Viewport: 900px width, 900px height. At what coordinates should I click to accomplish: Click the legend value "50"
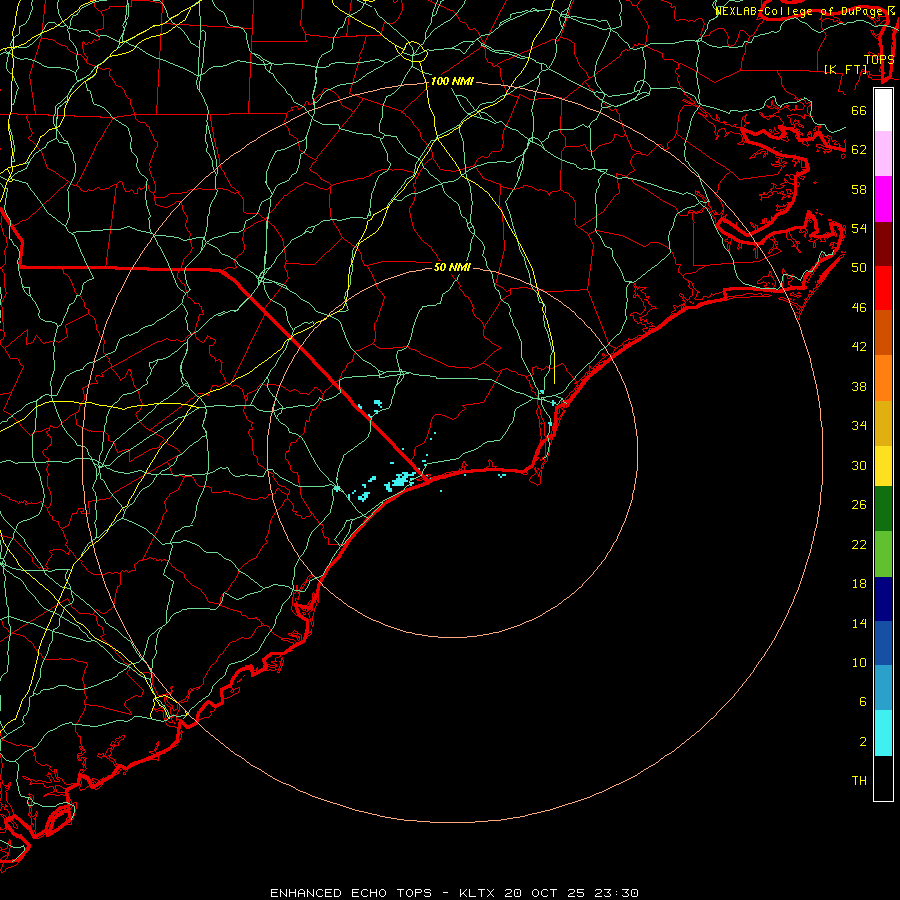point(859,268)
